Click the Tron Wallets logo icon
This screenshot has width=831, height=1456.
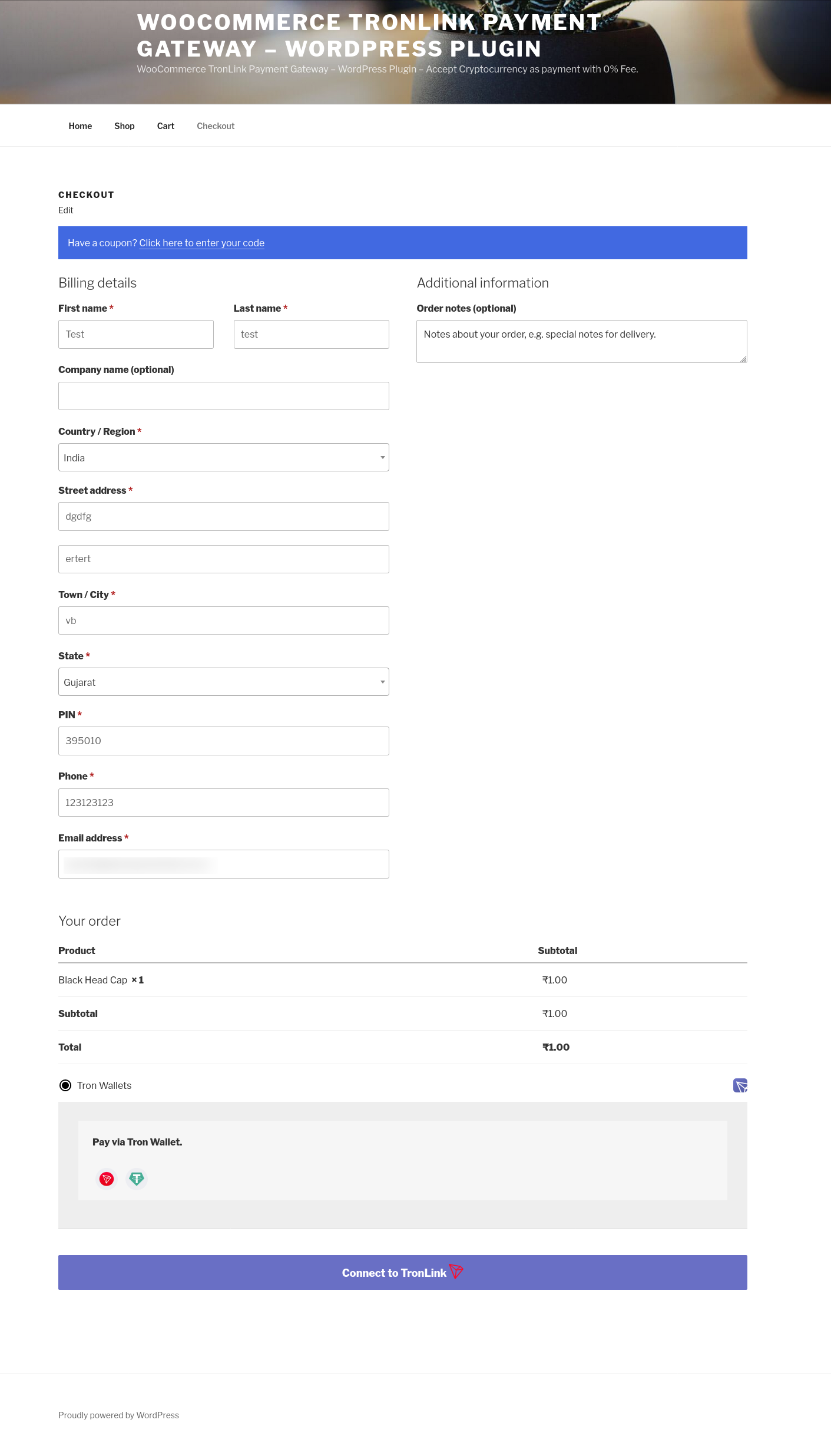[740, 1085]
